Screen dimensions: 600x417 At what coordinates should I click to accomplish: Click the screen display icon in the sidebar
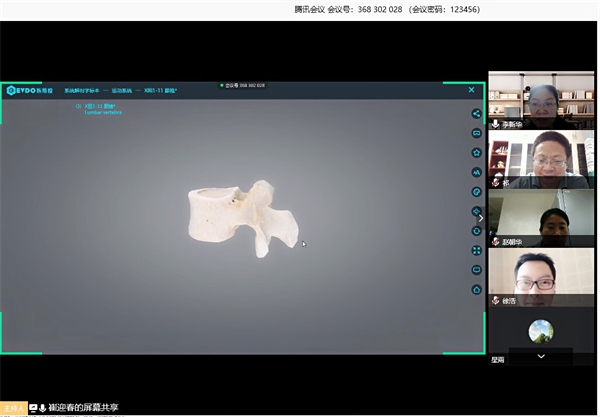coord(477,270)
